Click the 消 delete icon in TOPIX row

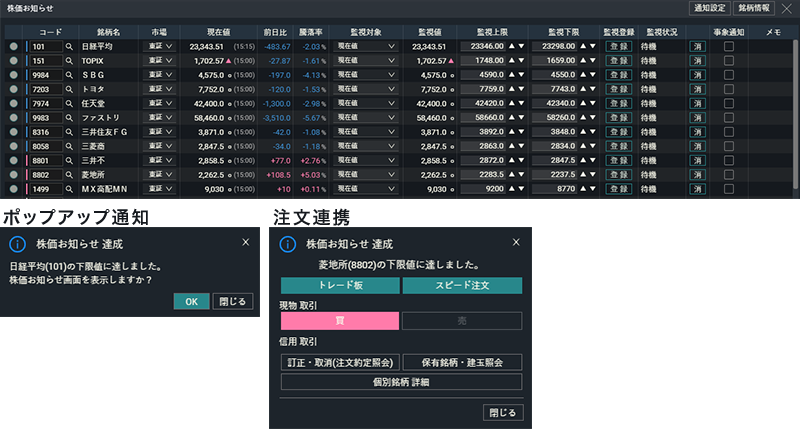(697, 61)
